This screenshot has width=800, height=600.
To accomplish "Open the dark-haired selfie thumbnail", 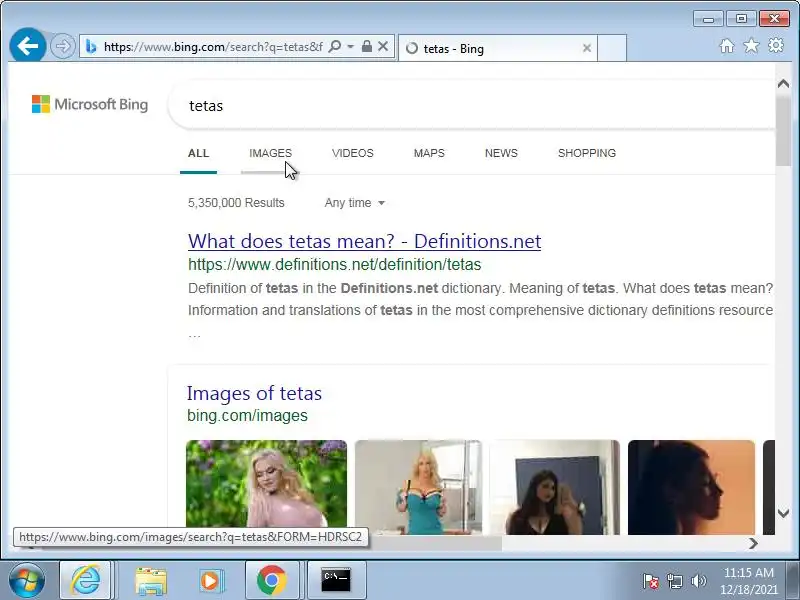I will pyautogui.click(x=555, y=487).
